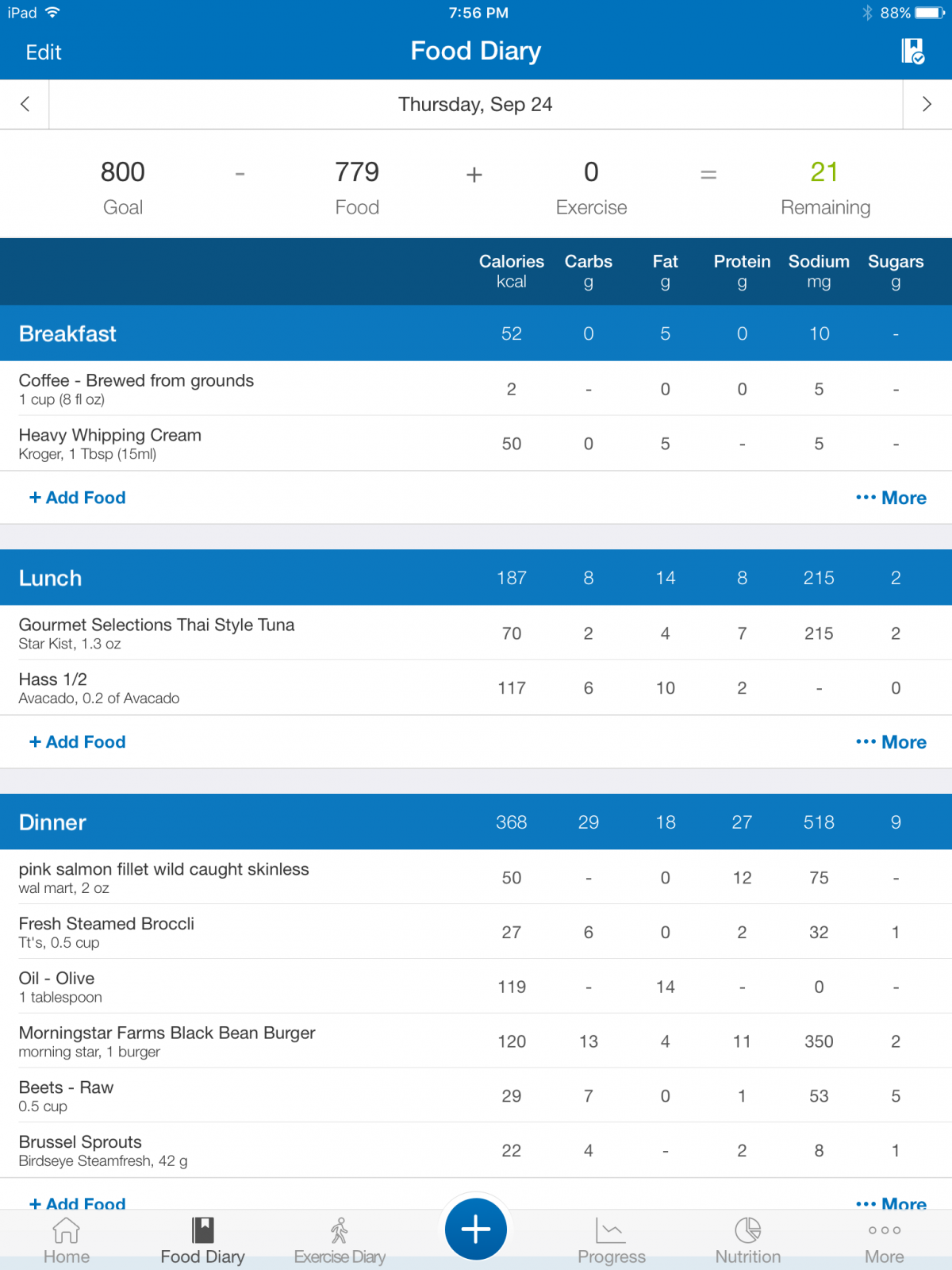Screen dimensions: 952x1270
Task: Expand More options for Dinner
Action: [x=891, y=1203]
